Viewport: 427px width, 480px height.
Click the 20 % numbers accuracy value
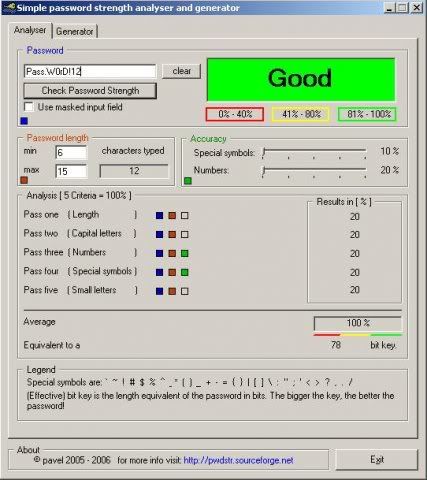(390, 170)
